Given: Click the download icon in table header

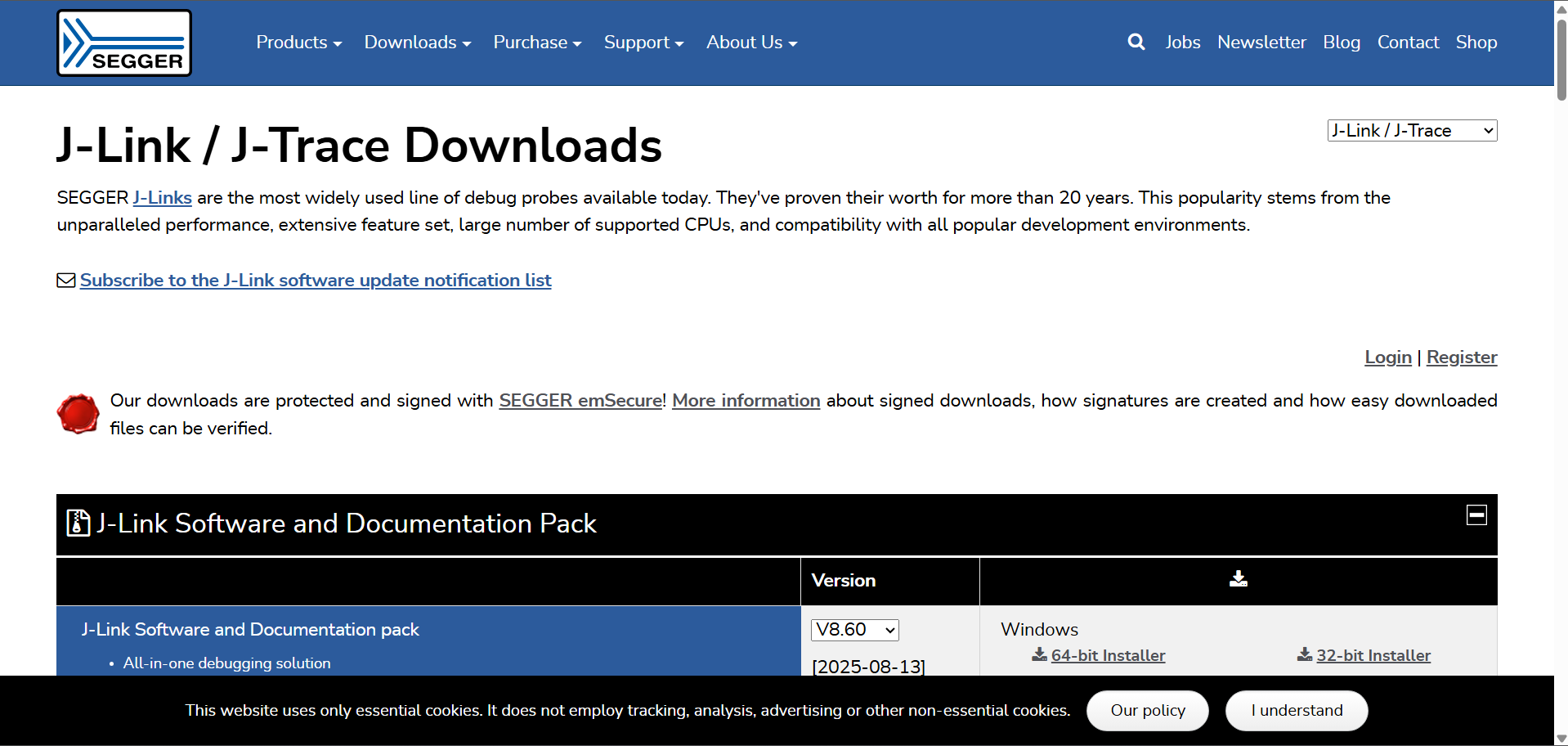Looking at the screenshot, I should 1239,579.
